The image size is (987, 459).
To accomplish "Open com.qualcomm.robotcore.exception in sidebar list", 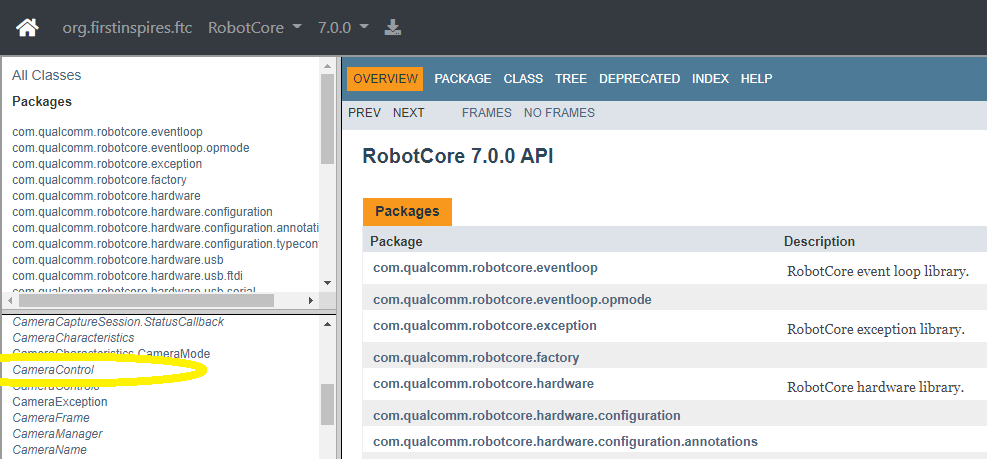I will [107, 164].
